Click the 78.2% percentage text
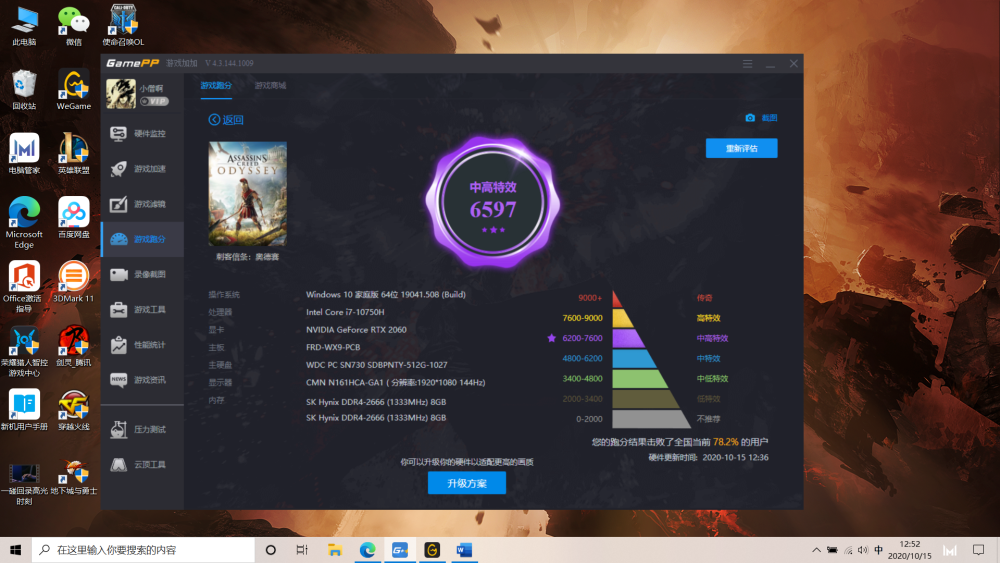1000x563 pixels. pyautogui.click(x=726, y=442)
